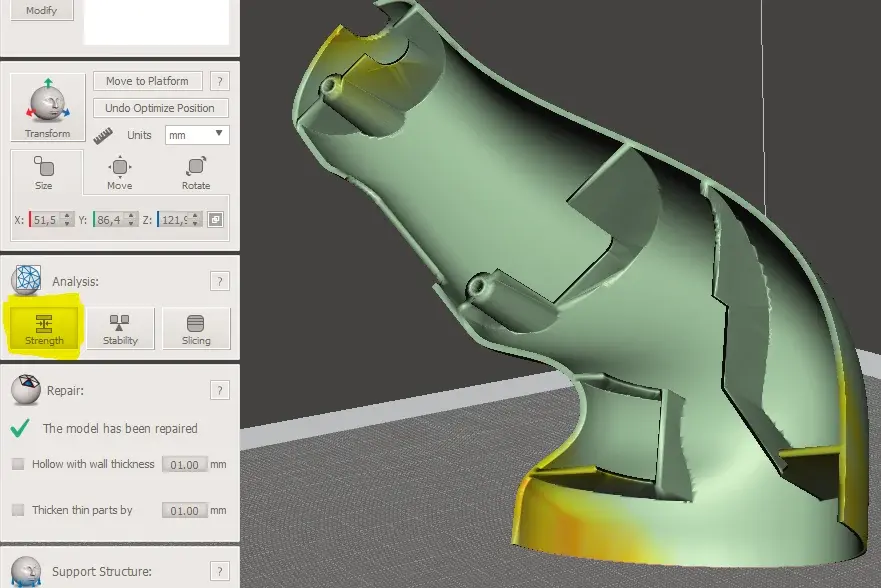Open the Stability analysis tool
The image size is (881, 588).
(x=120, y=328)
